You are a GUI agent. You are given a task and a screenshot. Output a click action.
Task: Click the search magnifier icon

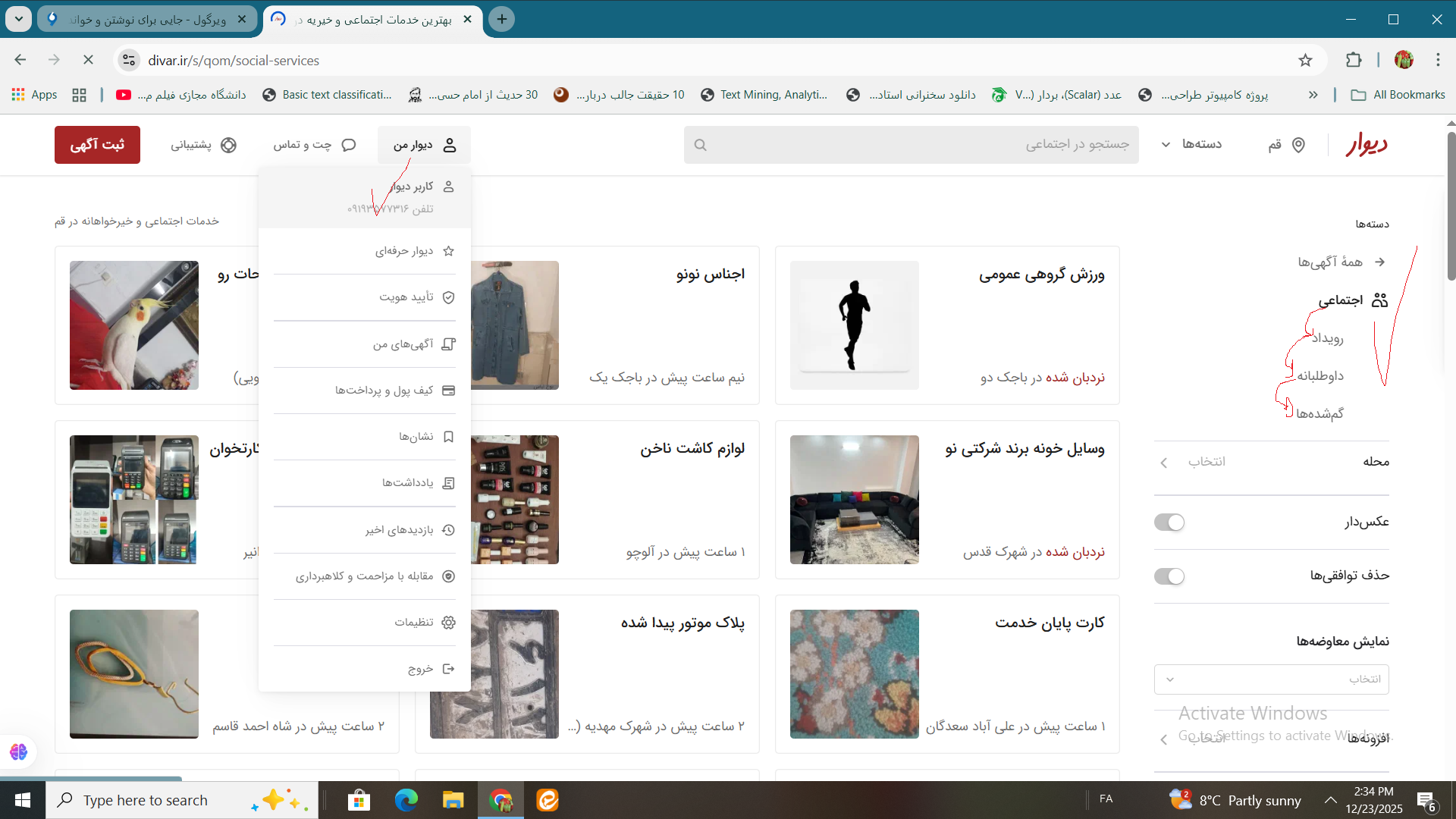coord(701,145)
